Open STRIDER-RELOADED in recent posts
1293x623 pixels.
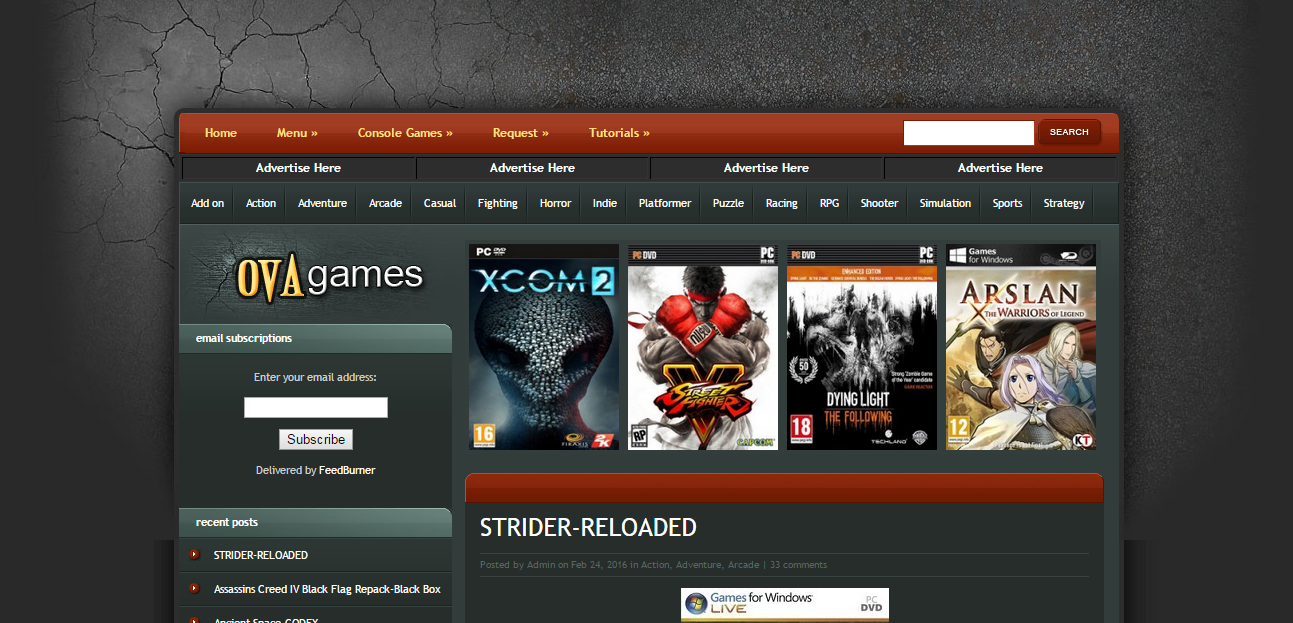coord(261,555)
